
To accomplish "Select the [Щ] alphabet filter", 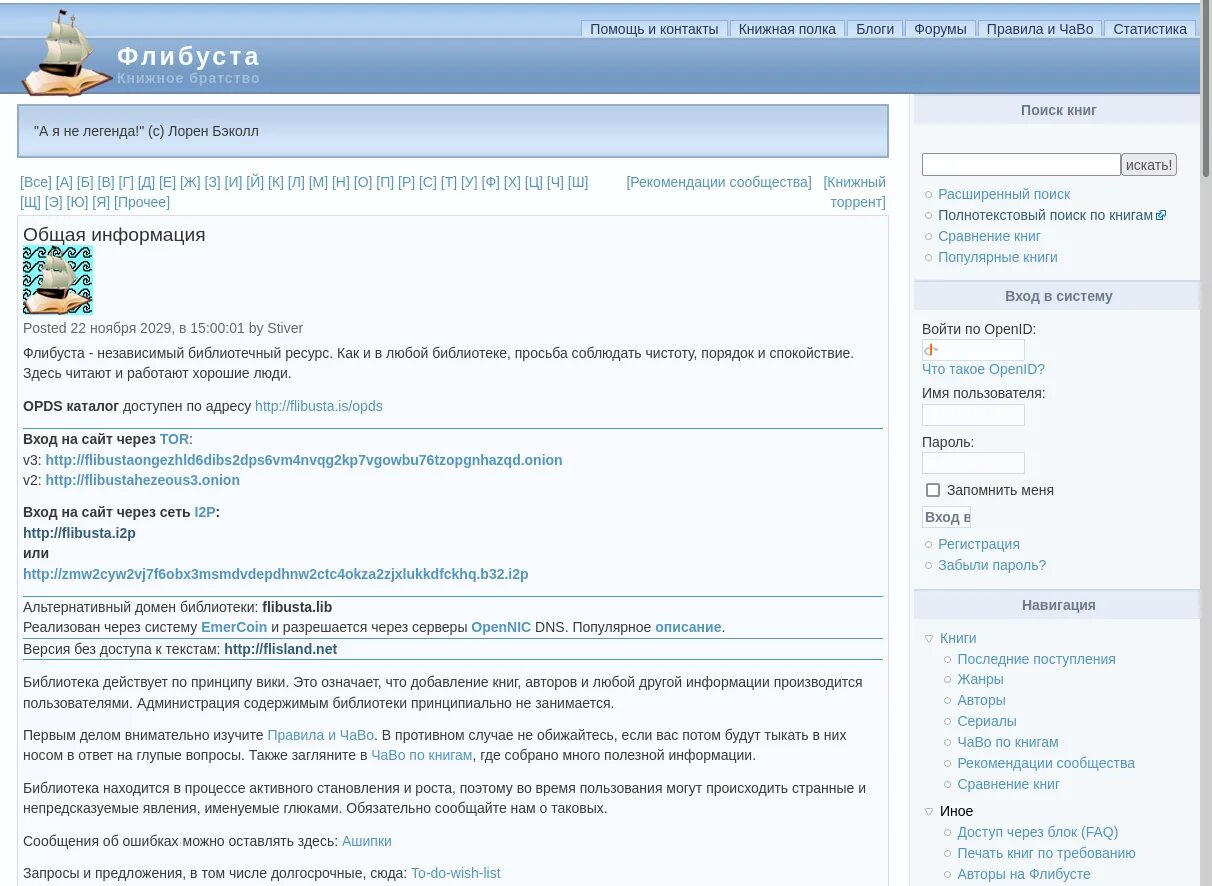I will point(31,202).
